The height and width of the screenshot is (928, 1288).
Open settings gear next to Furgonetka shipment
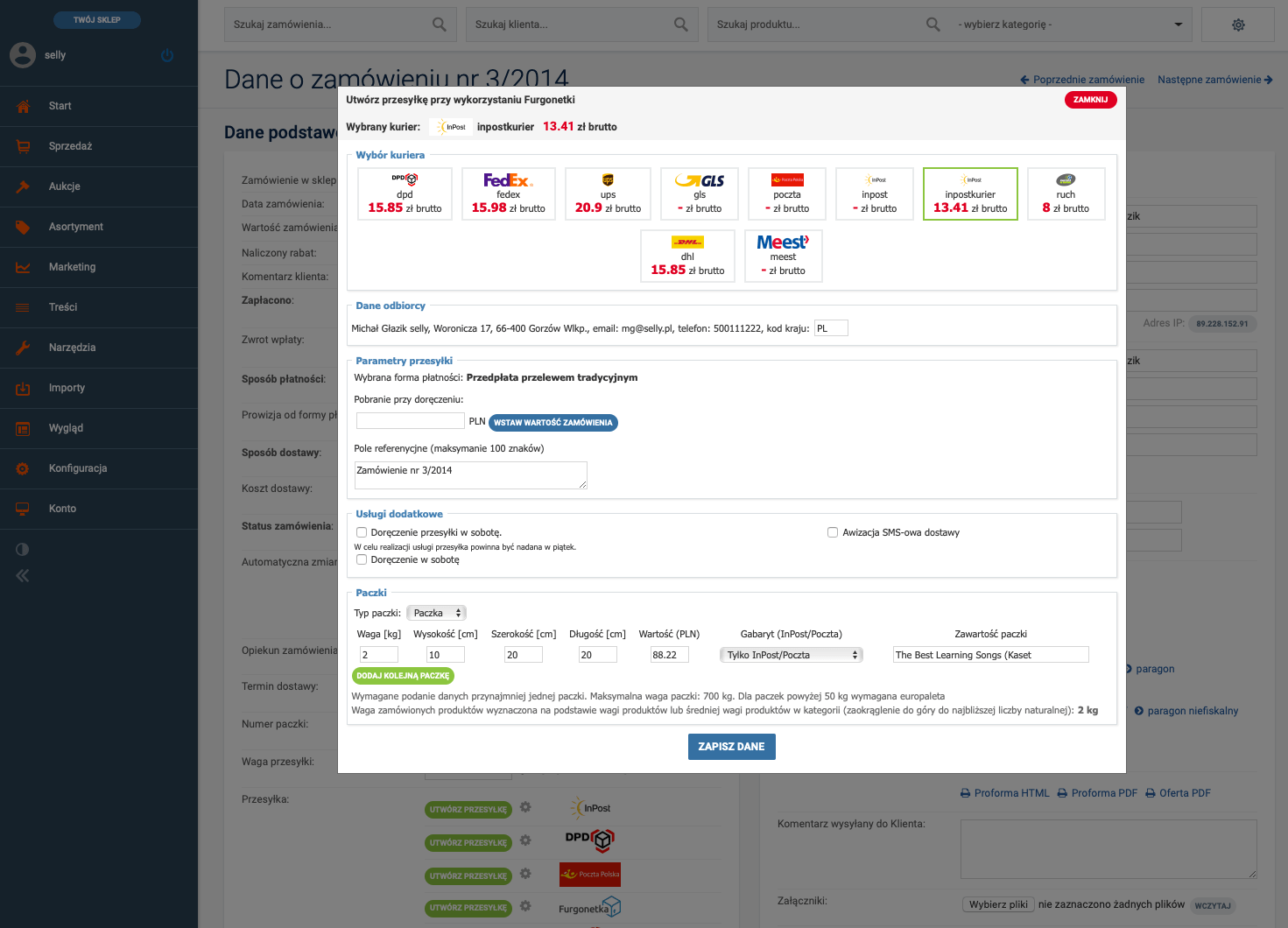tap(525, 906)
